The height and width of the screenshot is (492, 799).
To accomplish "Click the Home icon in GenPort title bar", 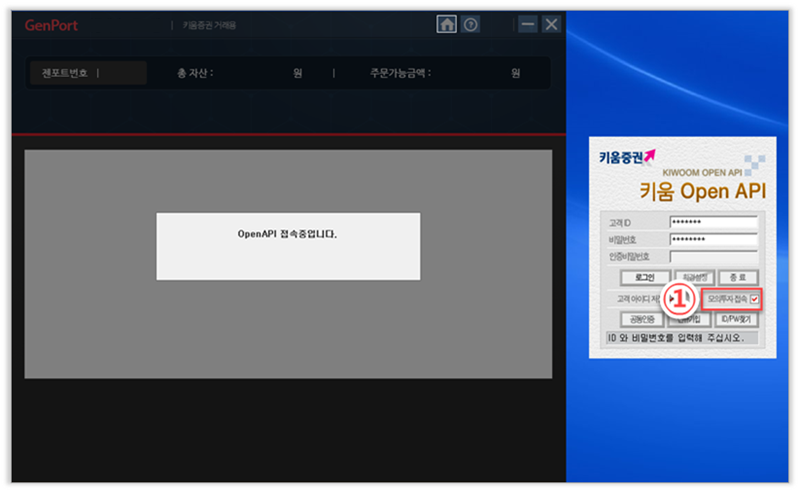I will point(447,24).
